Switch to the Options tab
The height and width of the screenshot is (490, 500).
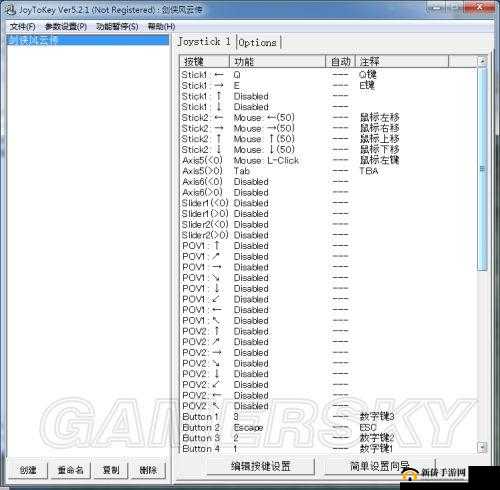258,43
